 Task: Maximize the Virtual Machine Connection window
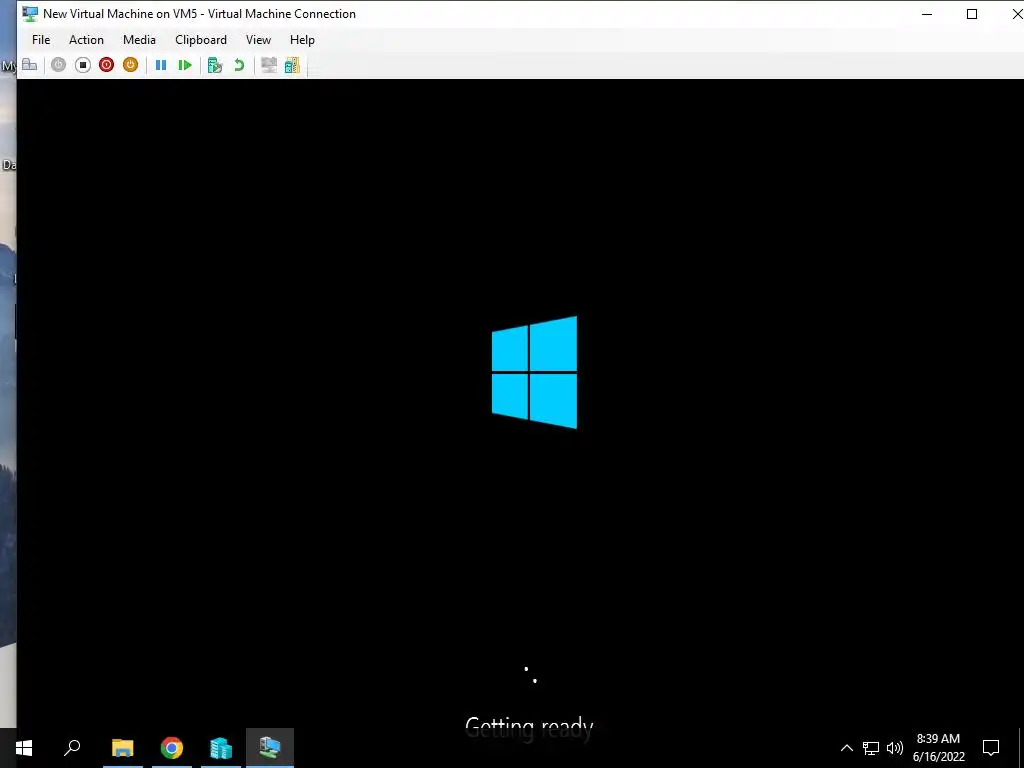pos(972,14)
